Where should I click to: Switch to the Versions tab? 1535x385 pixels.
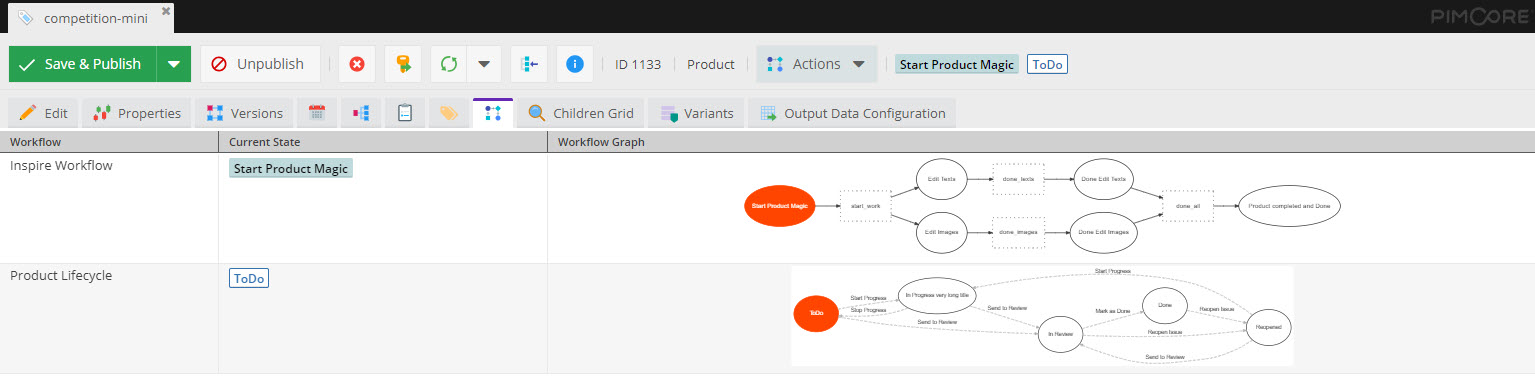[x=245, y=113]
